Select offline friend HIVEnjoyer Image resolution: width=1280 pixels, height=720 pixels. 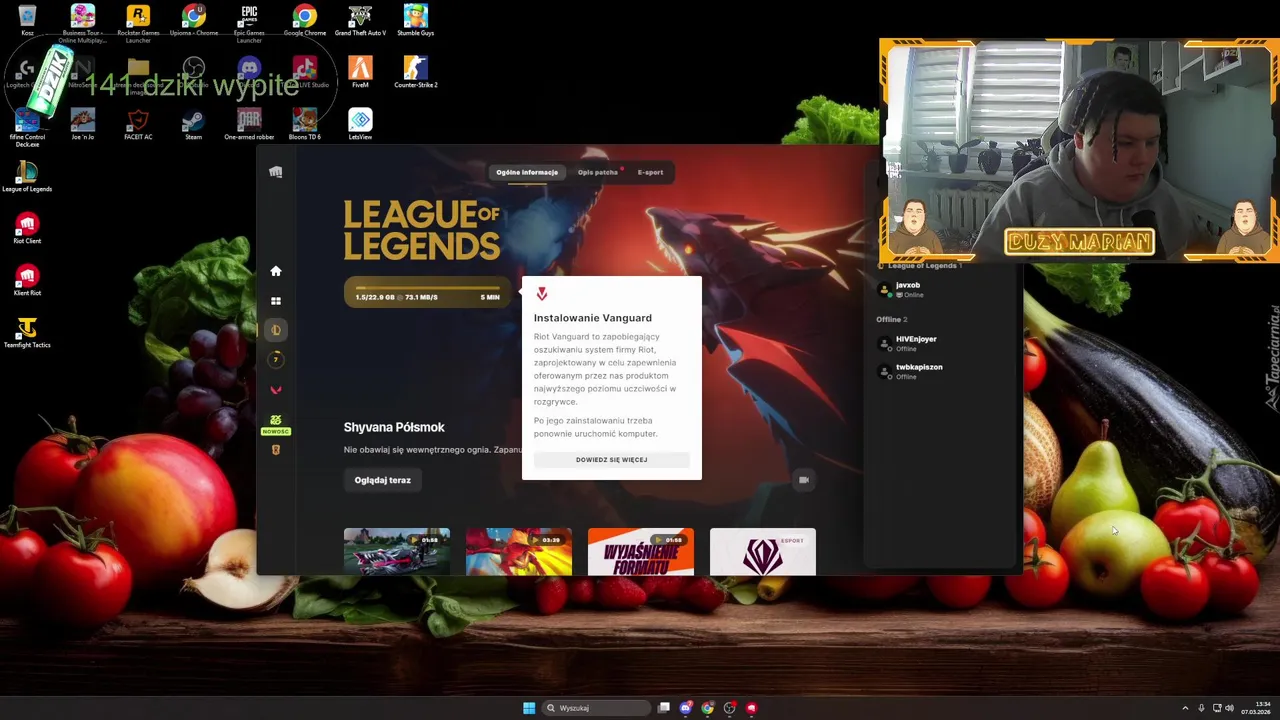click(940, 344)
